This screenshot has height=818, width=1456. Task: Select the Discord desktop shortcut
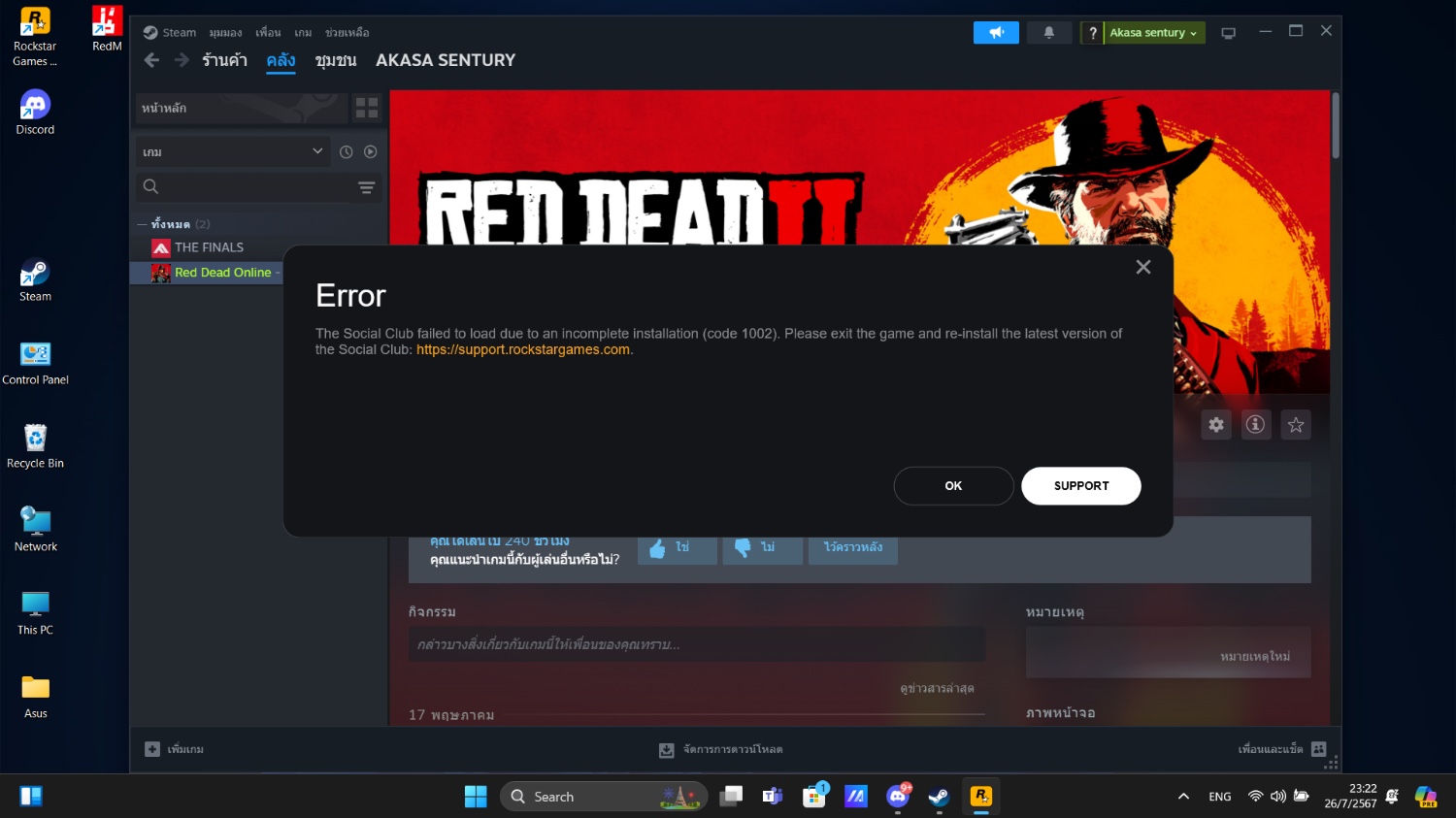pos(35,113)
